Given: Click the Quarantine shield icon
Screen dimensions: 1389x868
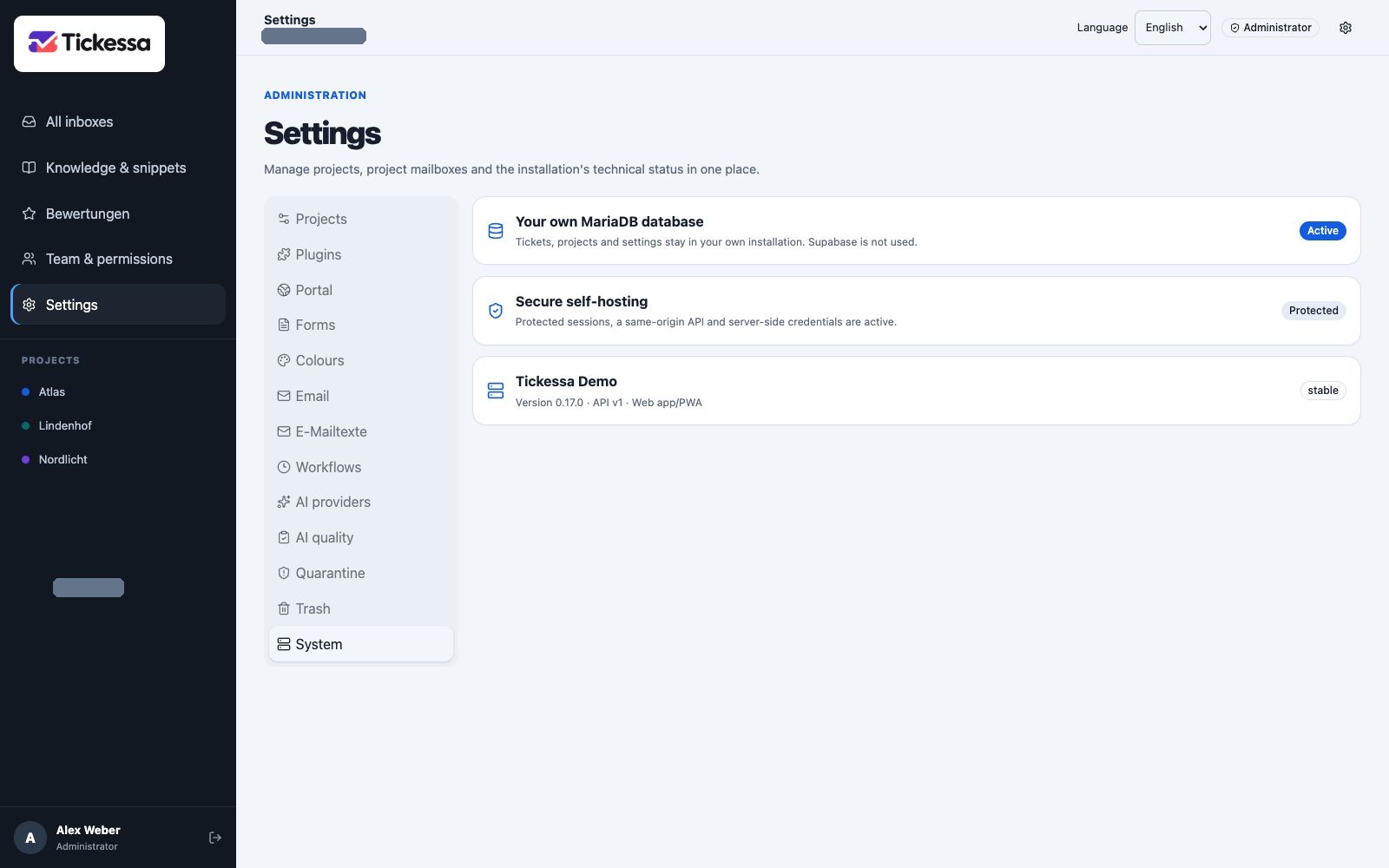Looking at the screenshot, I should pos(284,573).
